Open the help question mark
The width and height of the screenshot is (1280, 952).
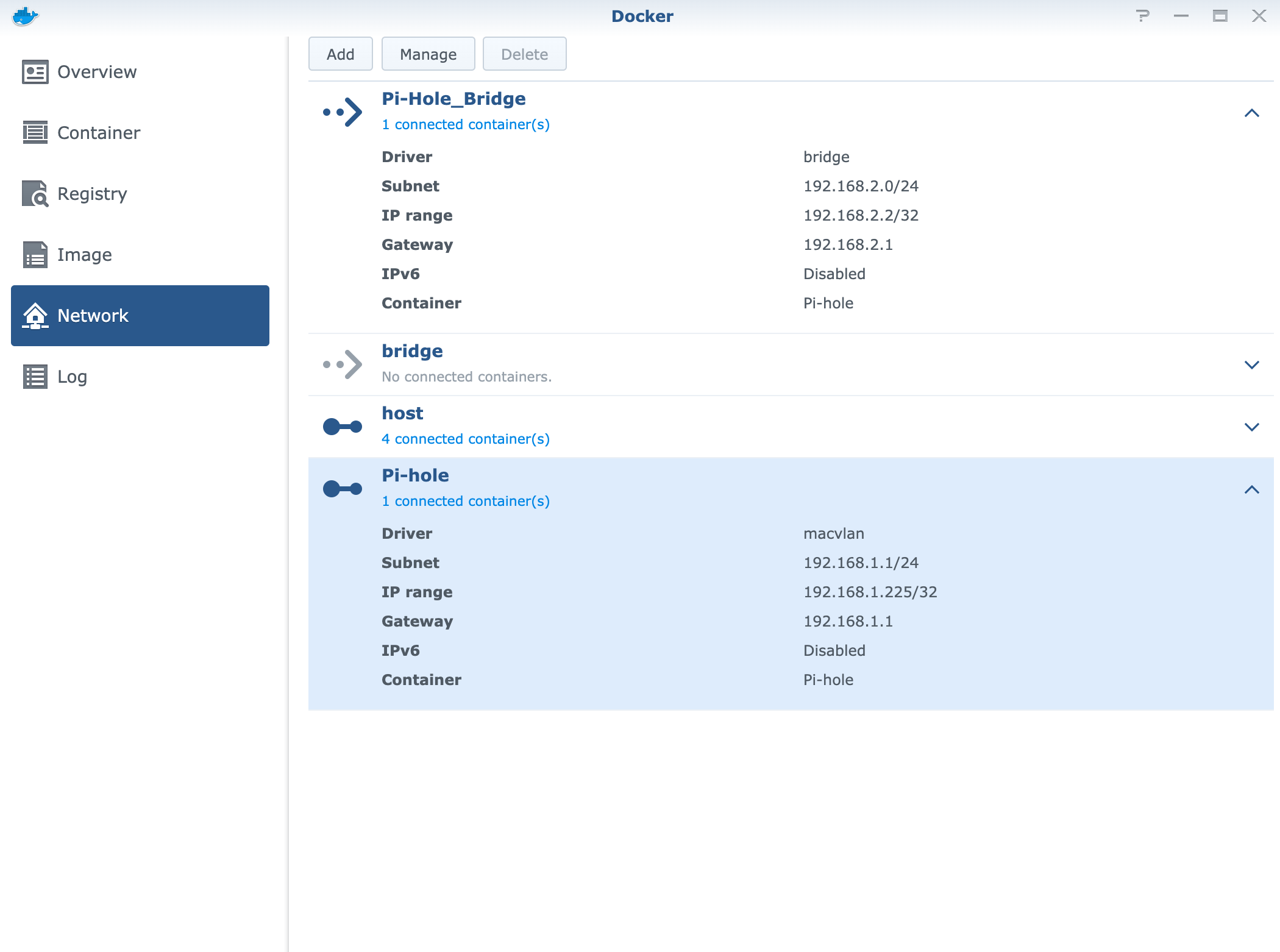[1143, 16]
